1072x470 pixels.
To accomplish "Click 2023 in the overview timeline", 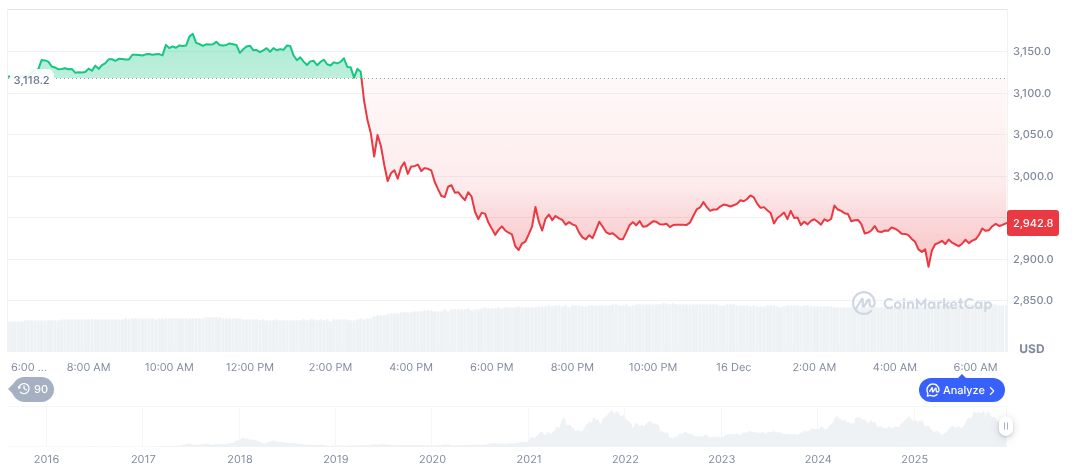I will tap(721, 459).
